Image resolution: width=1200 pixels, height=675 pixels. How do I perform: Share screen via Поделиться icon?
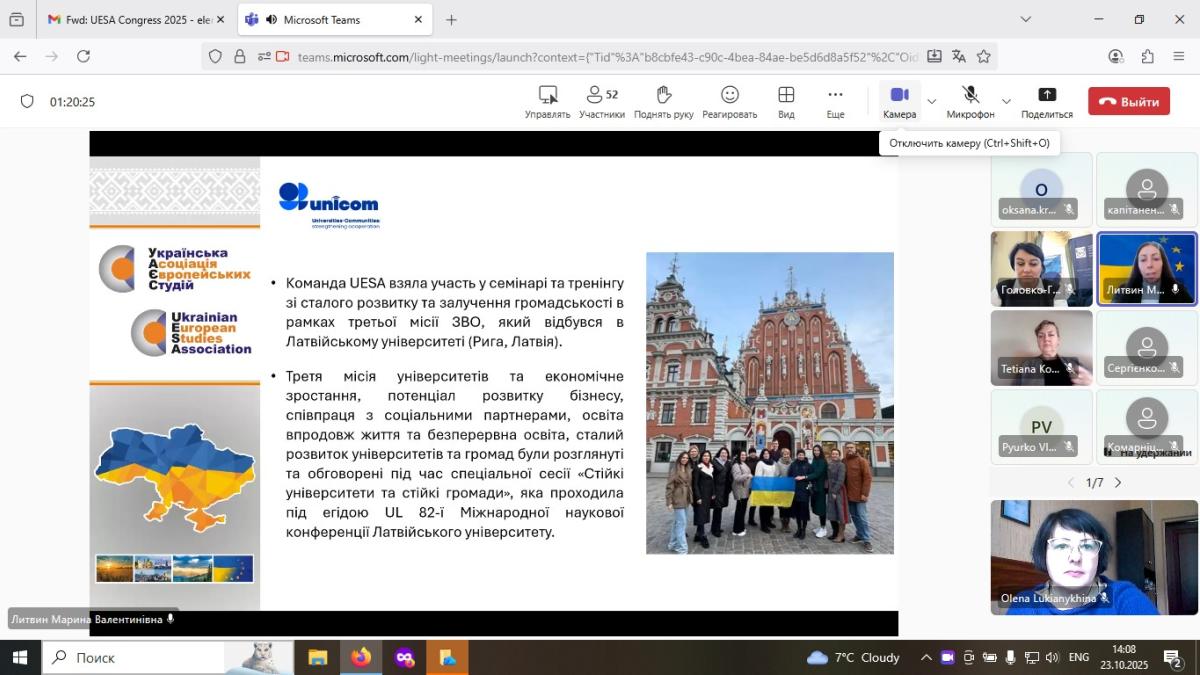coord(1046,101)
